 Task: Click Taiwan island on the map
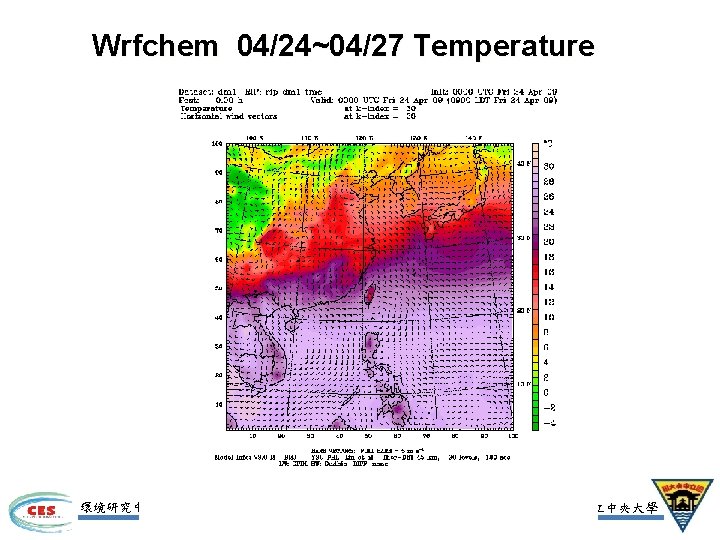[370, 294]
